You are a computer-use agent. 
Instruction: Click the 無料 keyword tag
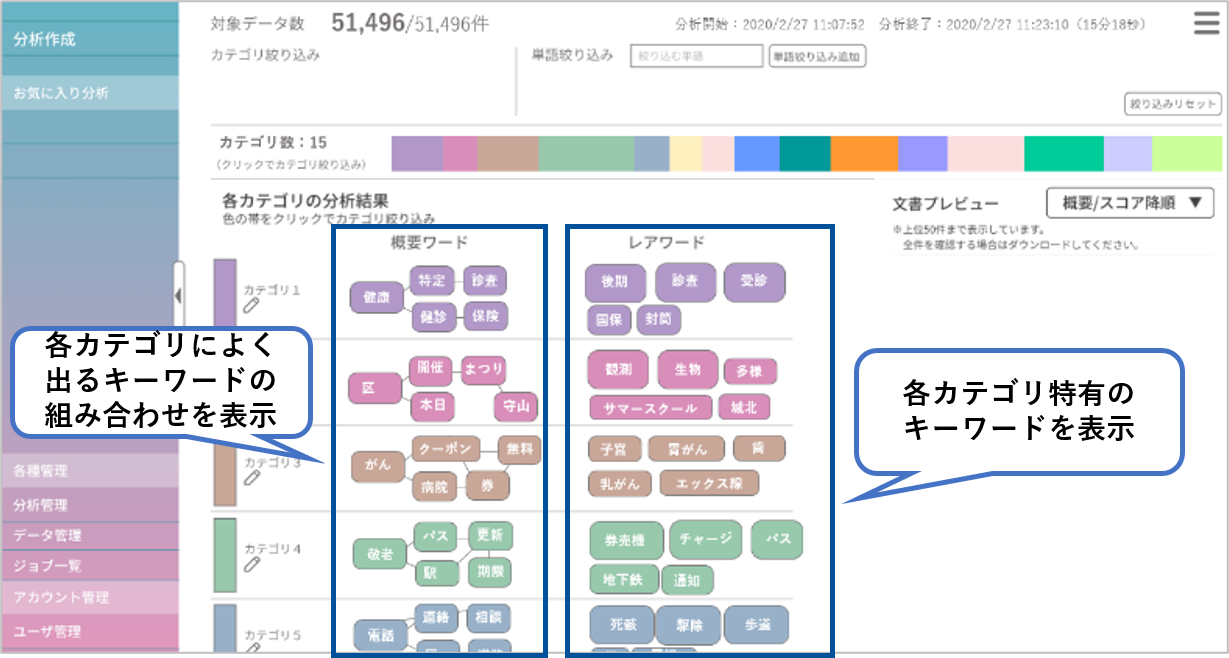[x=519, y=449]
